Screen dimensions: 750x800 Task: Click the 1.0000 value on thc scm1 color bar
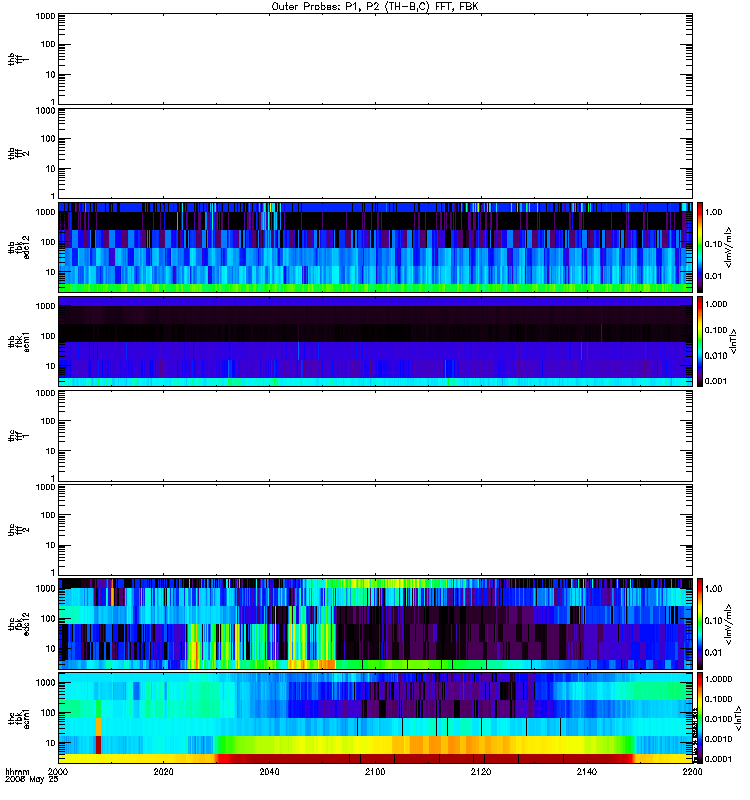(718, 679)
